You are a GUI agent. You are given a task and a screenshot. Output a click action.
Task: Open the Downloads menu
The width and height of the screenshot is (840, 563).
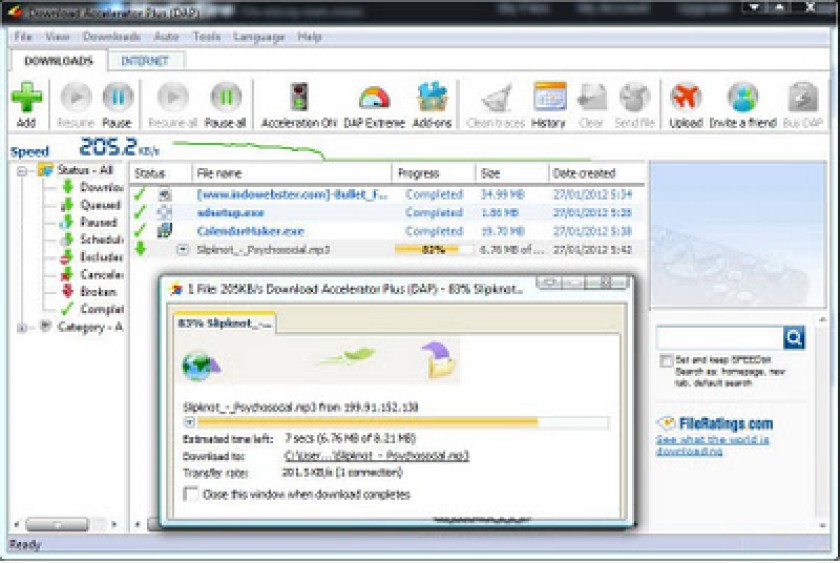pyautogui.click(x=111, y=36)
